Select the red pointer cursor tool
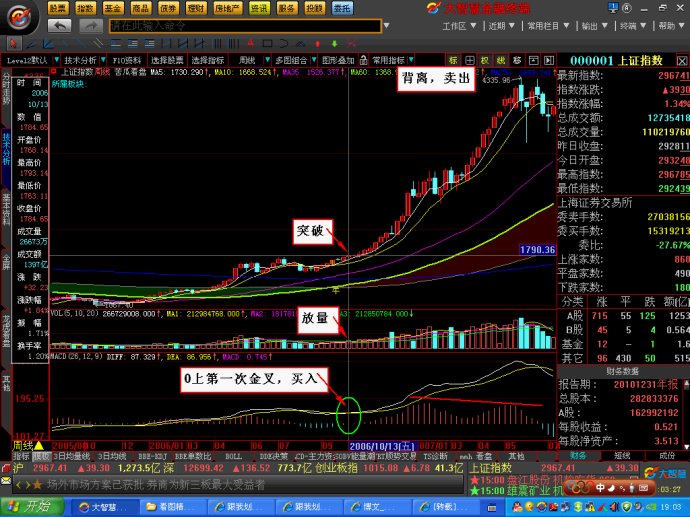The height and width of the screenshot is (517, 690). [14, 44]
